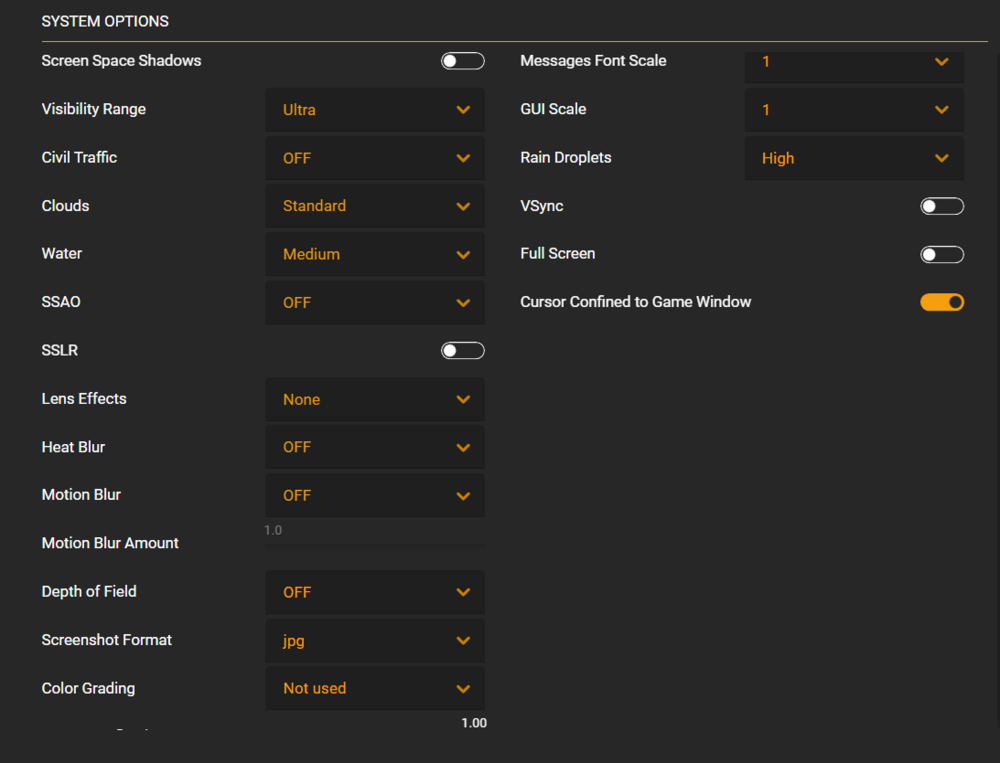Image resolution: width=1000 pixels, height=763 pixels.
Task: Change the Water quality dropdown
Action: pyautogui.click(x=374, y=254)
